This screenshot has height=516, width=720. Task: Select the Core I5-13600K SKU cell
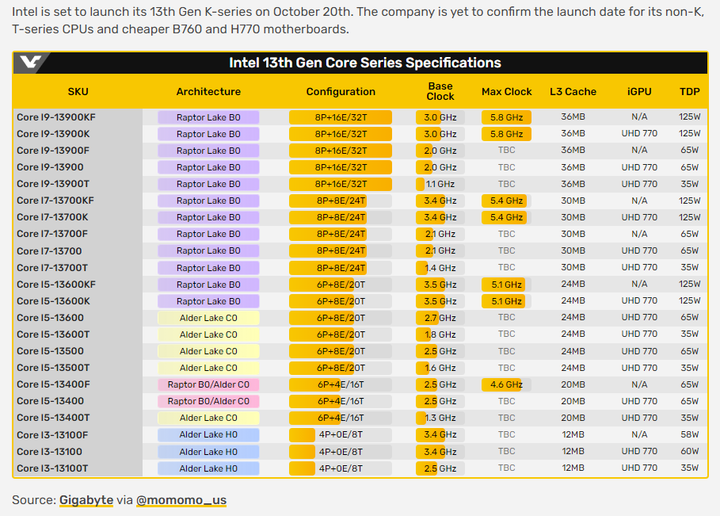click(x=78, y=301)
